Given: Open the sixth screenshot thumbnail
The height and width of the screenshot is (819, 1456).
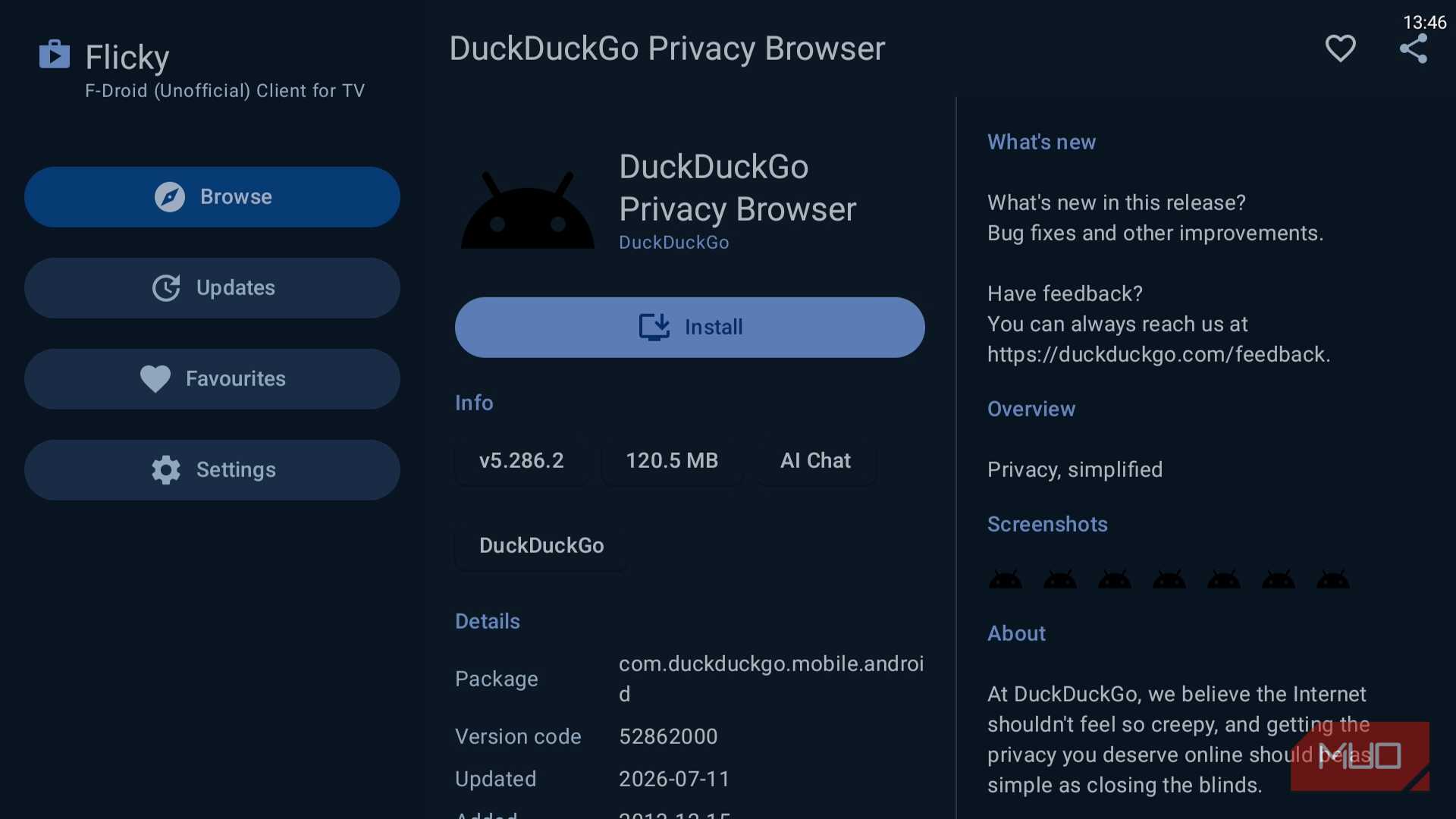Looking at the screenshot, I should pyautogui.click(x=1279, y=579).
